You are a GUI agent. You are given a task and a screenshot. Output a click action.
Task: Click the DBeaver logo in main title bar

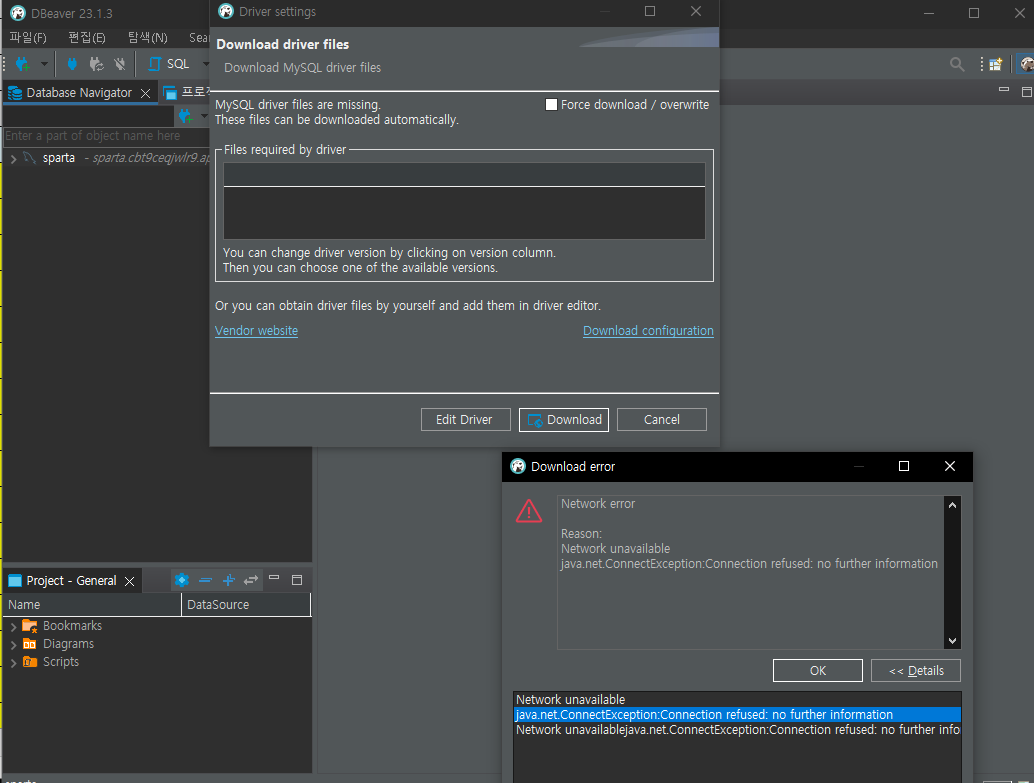click(18, 13)
